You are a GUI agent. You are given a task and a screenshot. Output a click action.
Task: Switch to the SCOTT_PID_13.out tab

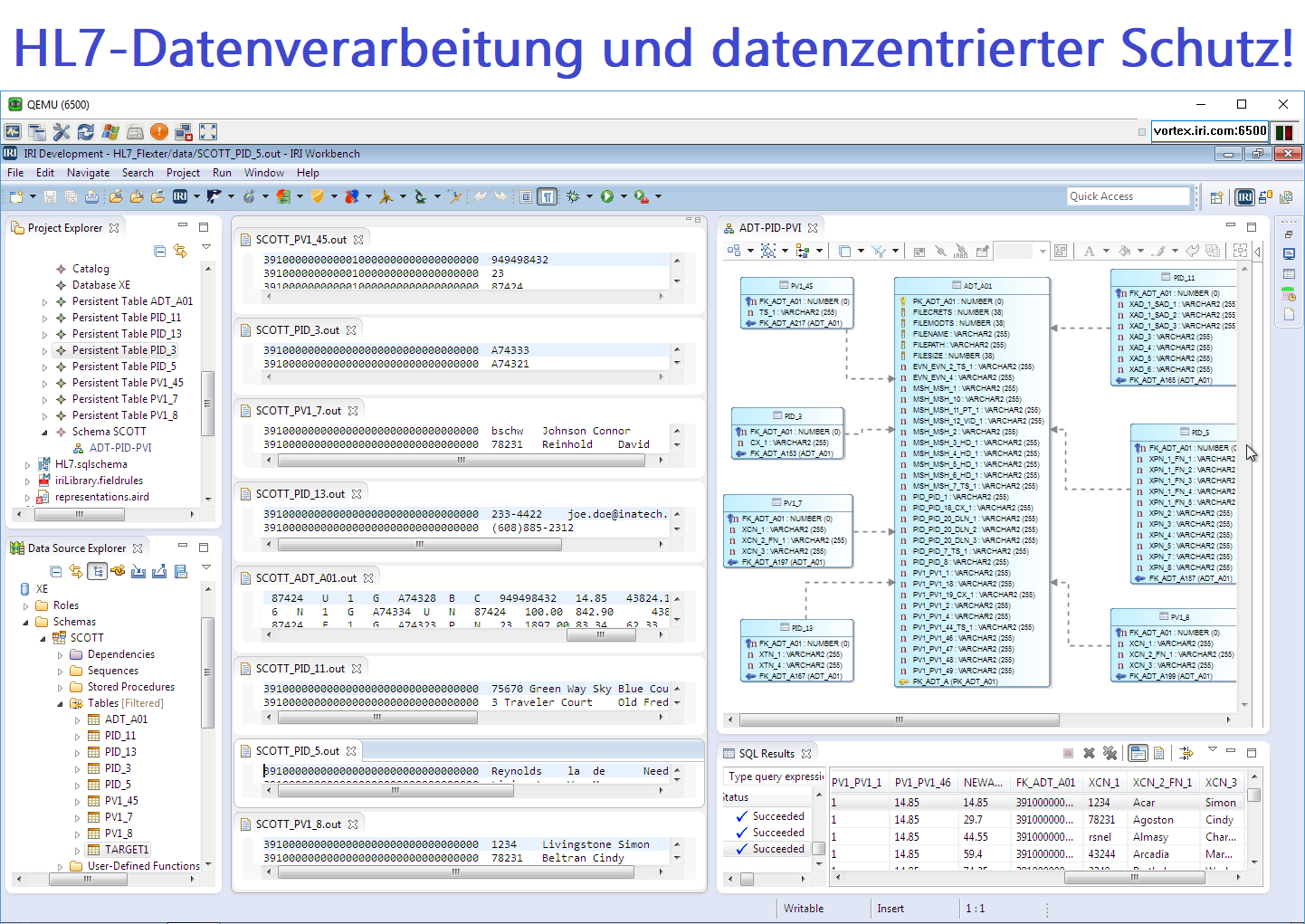(300, 494)
